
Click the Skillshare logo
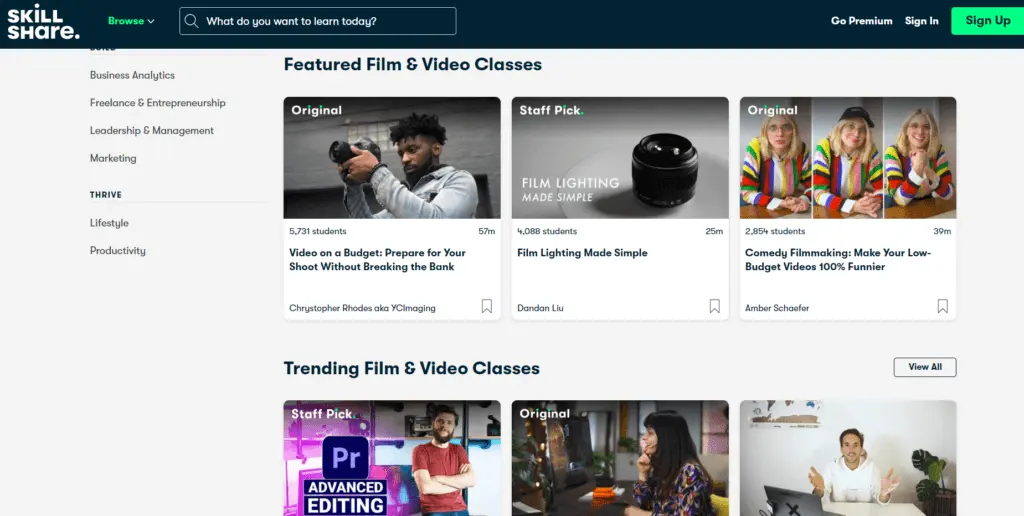tap(43, 21)
